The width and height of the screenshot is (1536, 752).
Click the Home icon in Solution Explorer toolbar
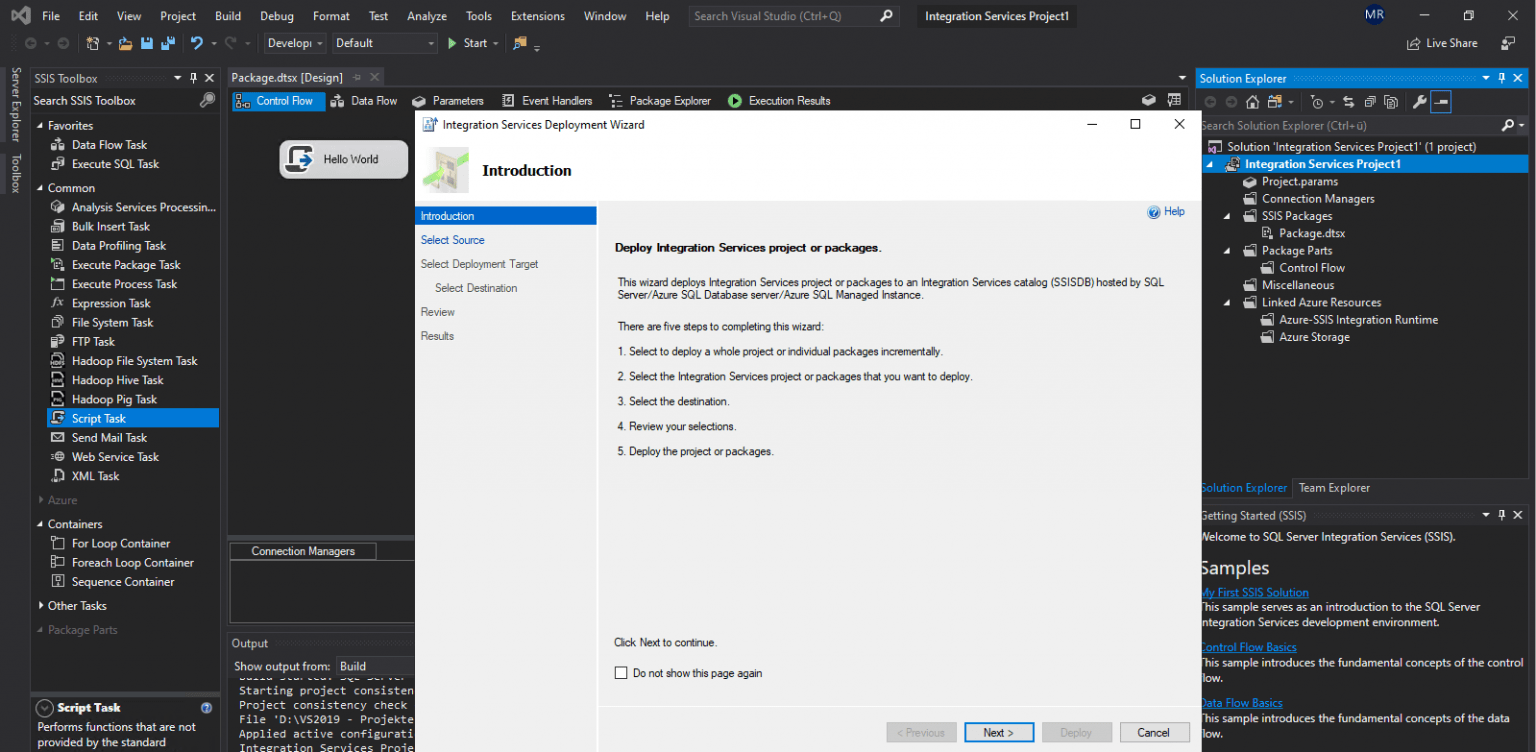[1252, 101]
